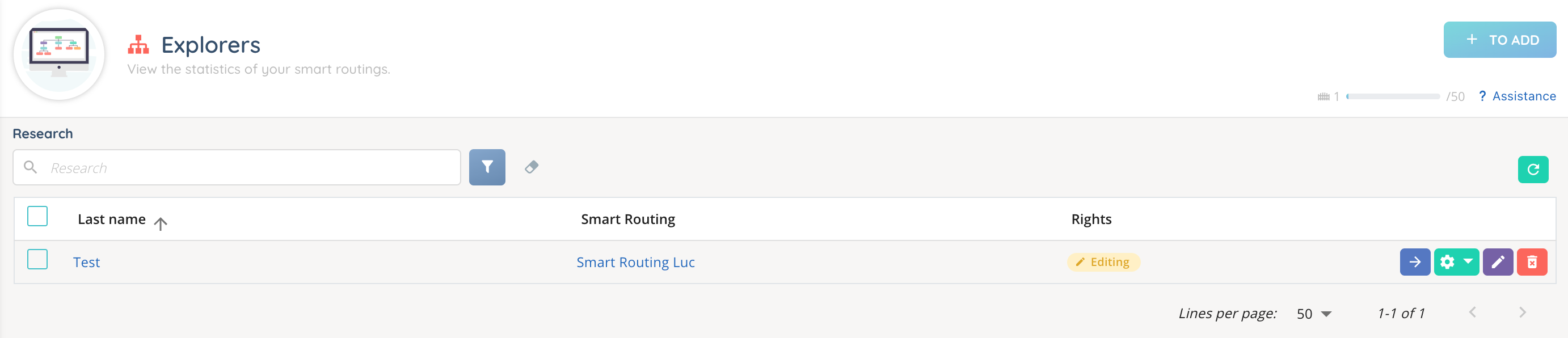Viewport: 1568px width, 338px height.
Task: Click the green refresh icon button
Action: [1532, 170]
